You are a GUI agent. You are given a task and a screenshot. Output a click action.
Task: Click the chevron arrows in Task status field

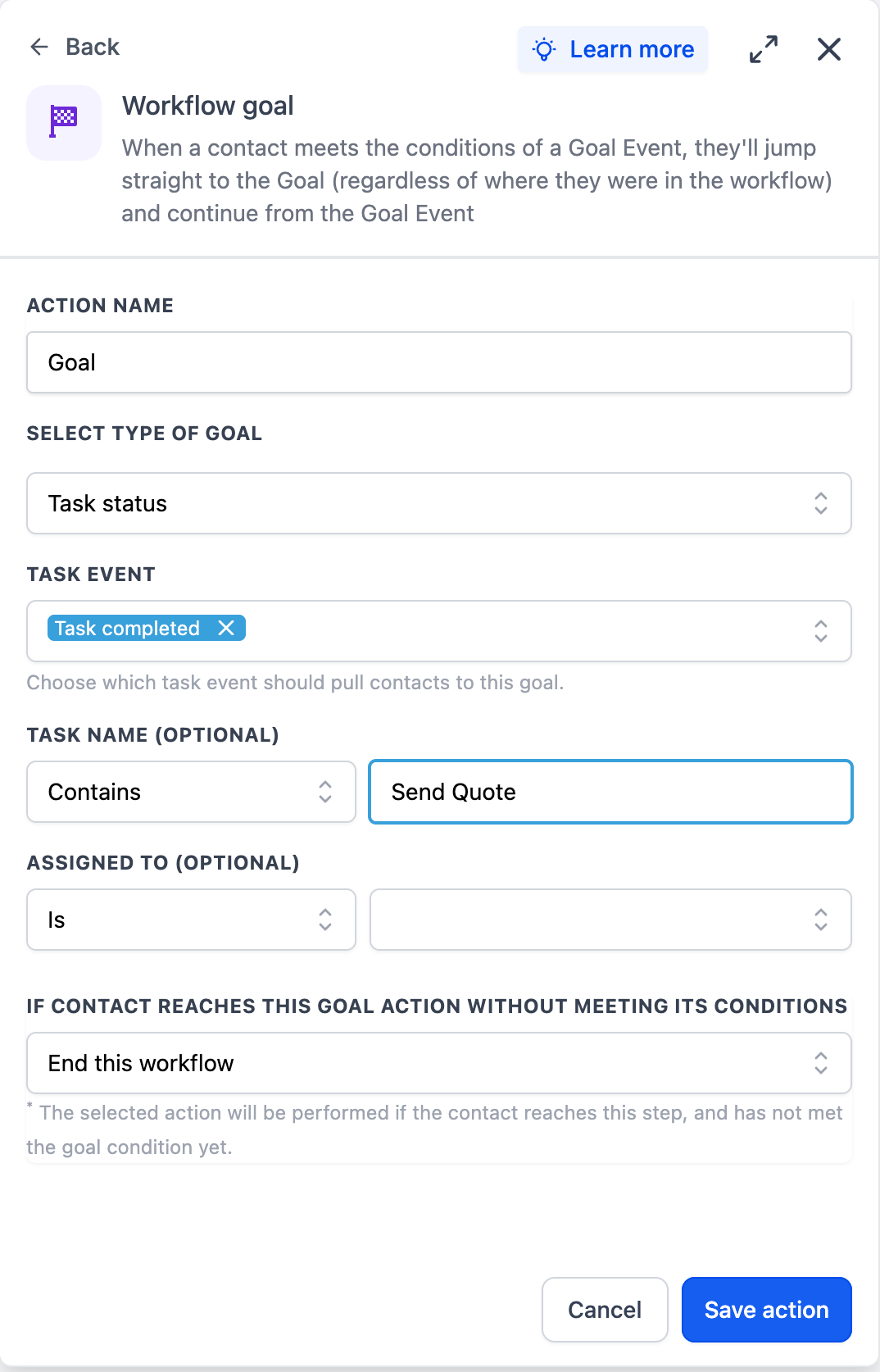[x=821, y=503]
